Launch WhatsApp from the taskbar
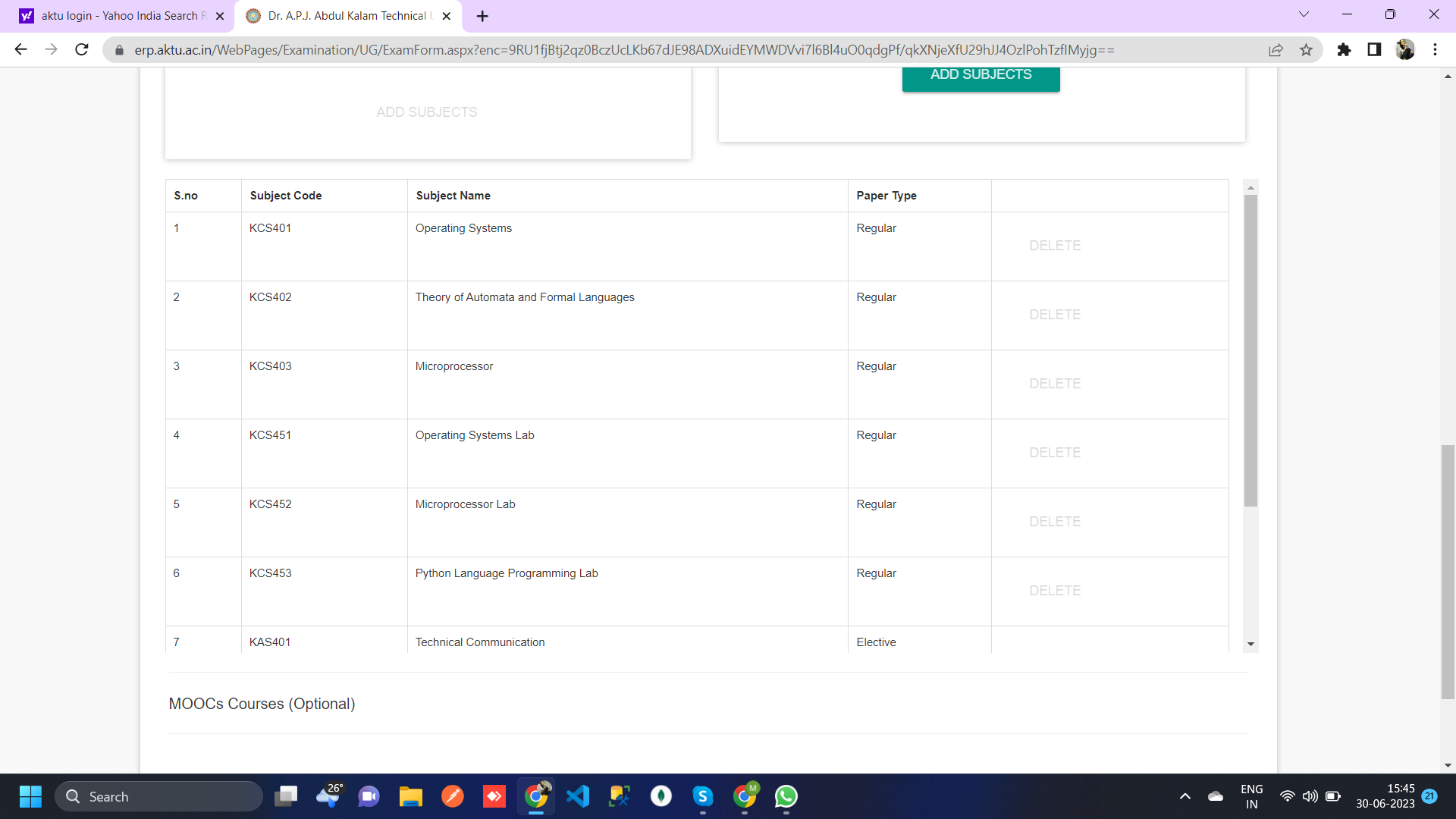 coord(786,796)
